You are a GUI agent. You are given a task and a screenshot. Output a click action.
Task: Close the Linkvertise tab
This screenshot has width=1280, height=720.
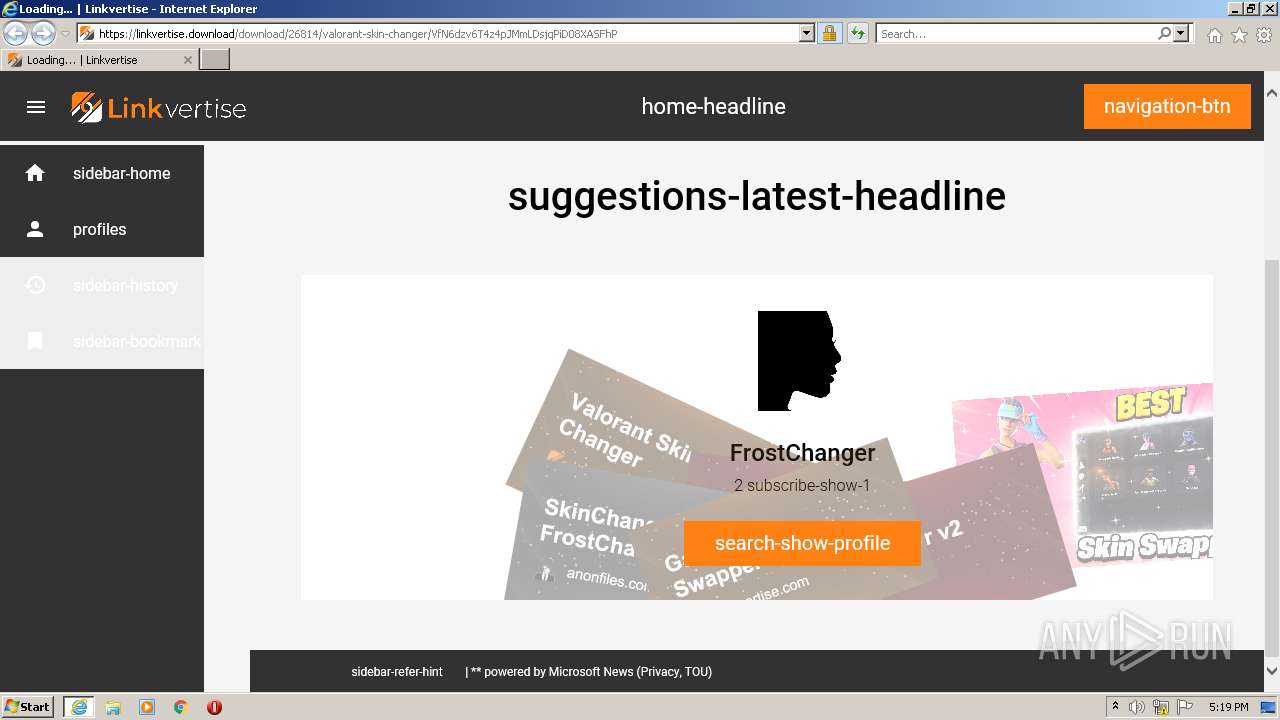pos(187,60)
